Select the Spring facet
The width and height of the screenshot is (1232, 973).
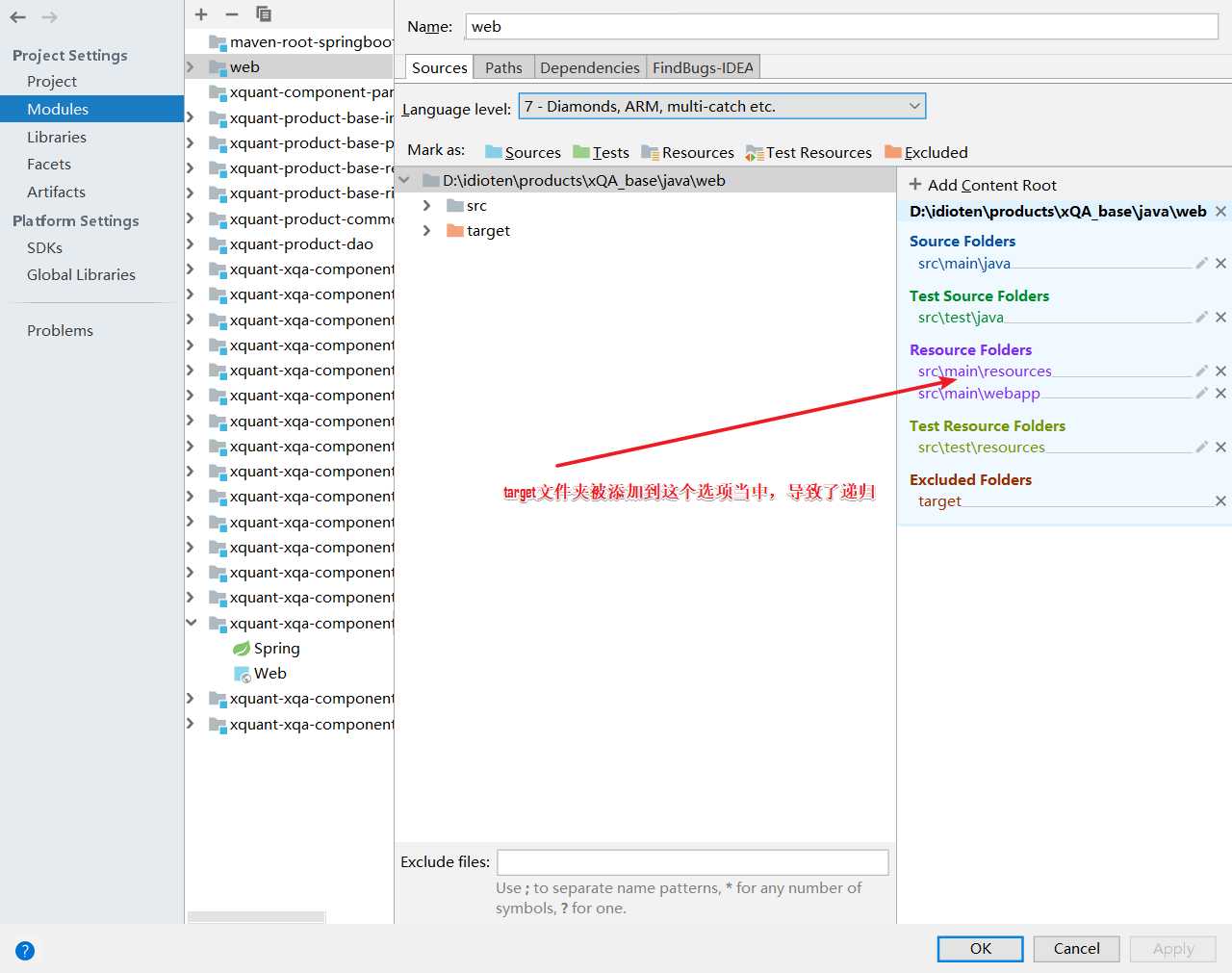point(267,648)
